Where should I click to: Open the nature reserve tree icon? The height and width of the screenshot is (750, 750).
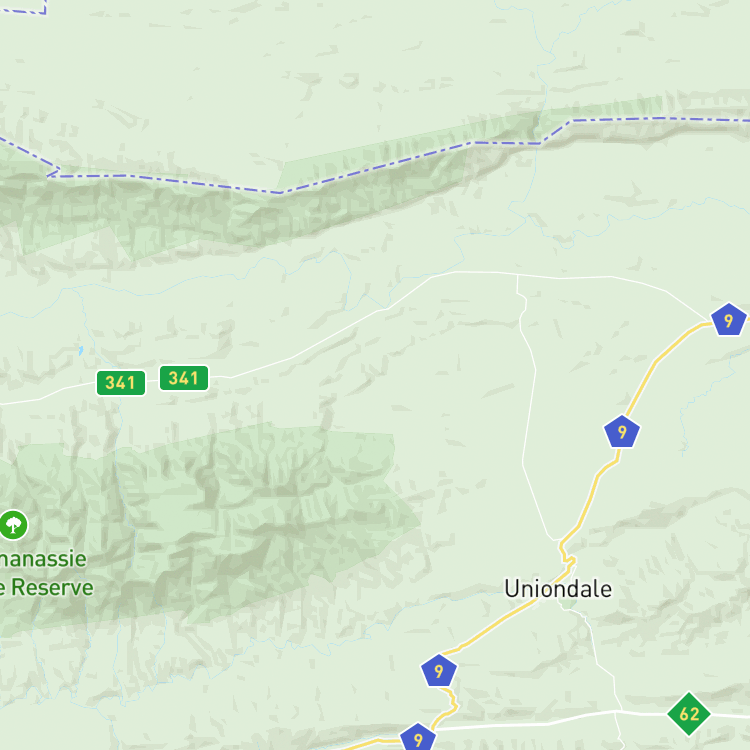coord(13,525)
